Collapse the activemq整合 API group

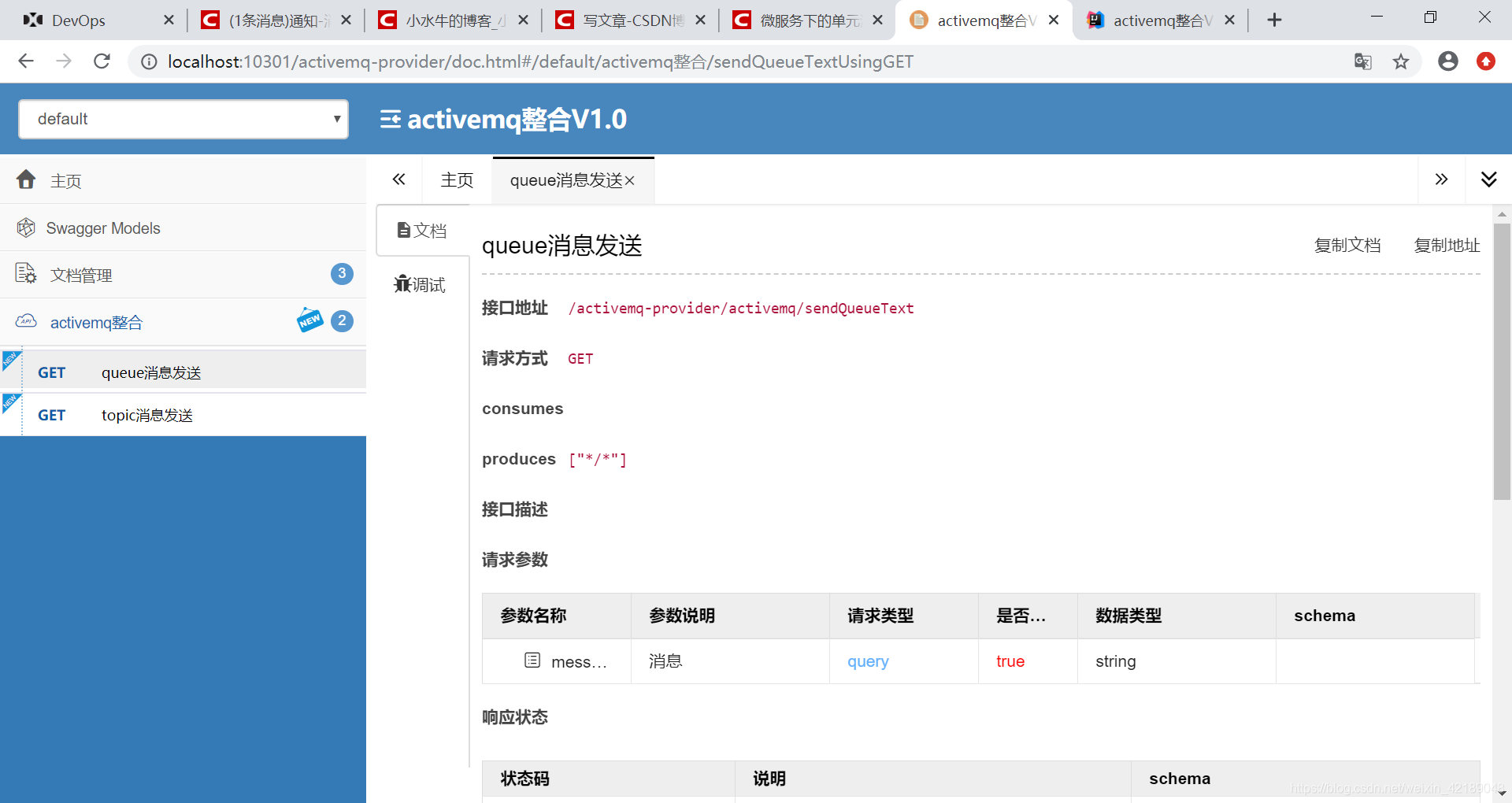(x=183, y=322)
